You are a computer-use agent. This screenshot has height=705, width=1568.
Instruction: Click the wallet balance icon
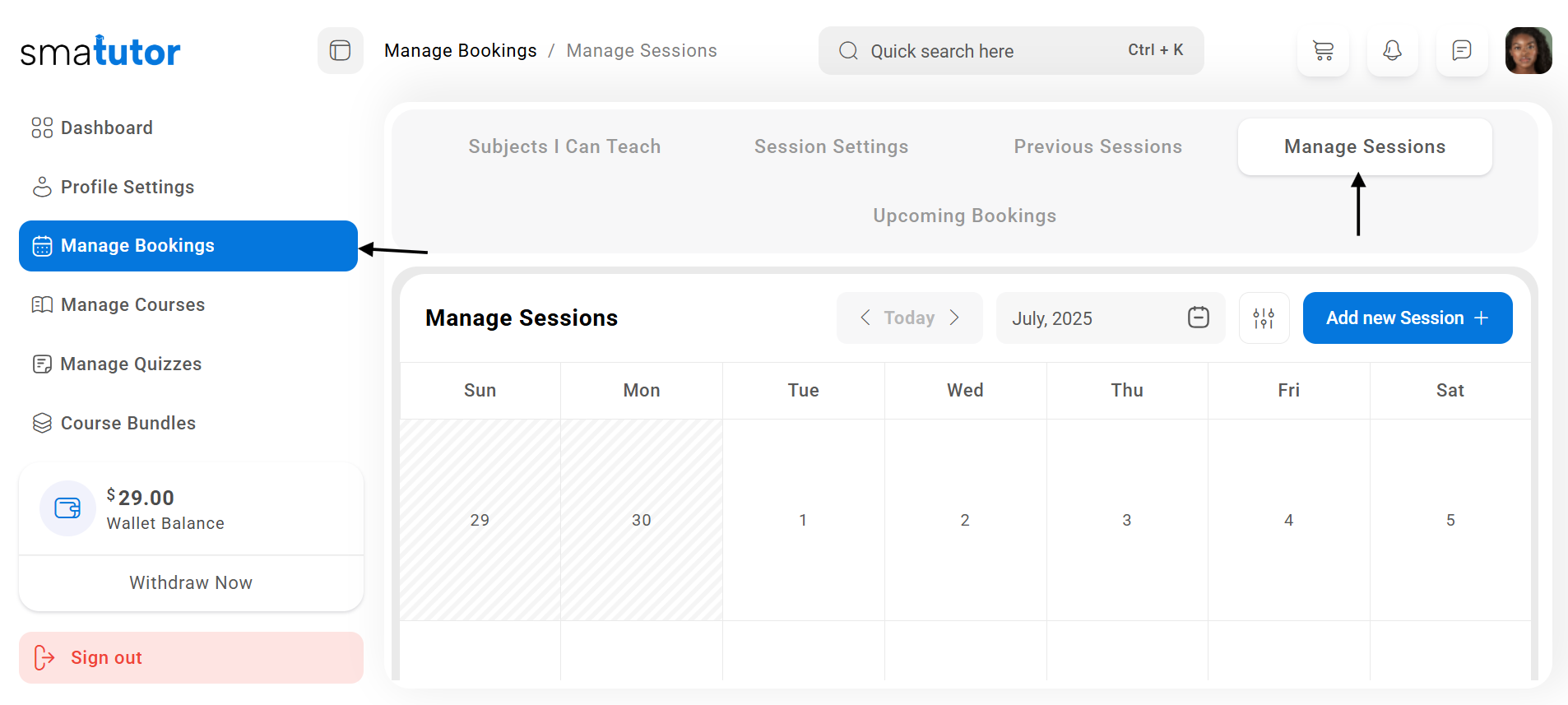[x=67, y=508]
